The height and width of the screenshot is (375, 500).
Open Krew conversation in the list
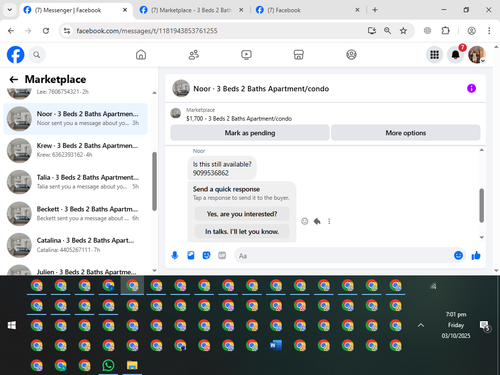(x=75, y=150)
